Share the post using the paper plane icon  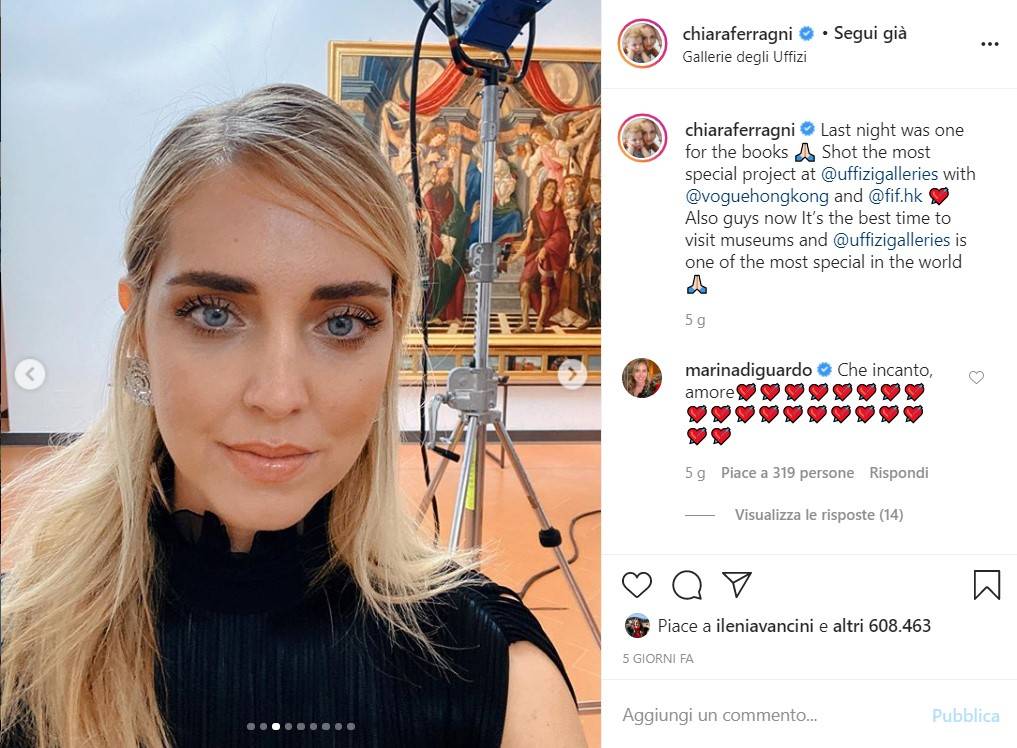(x=737, y=585)
